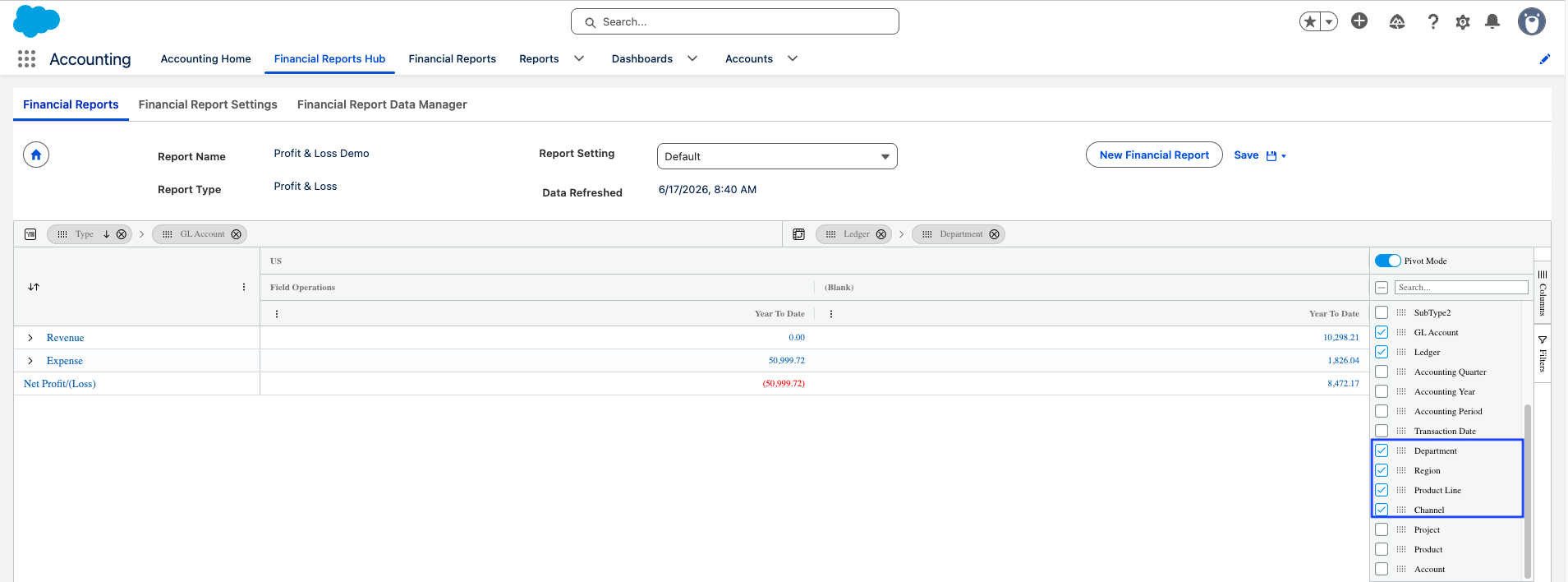Screen dimensions: 1568x582
Task: Open the Help question mark icon
Action: [1433, 22]
